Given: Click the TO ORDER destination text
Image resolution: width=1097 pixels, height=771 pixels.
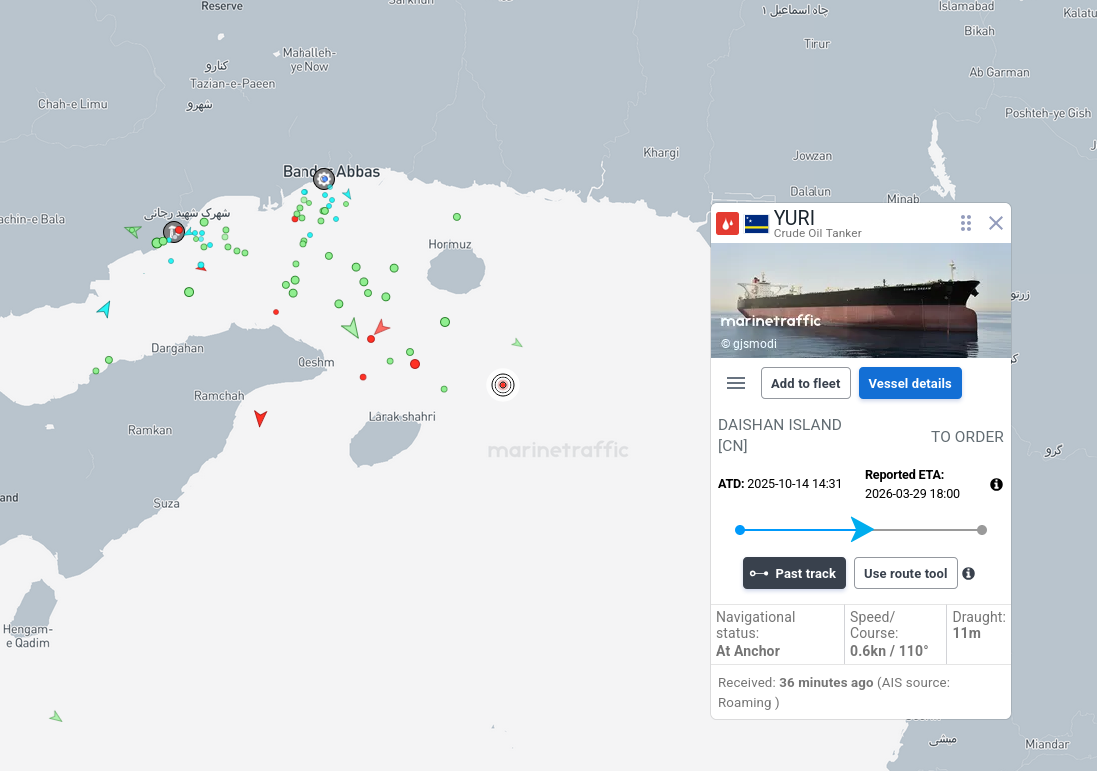Looking at the screenshot, I should click(967, 437).
